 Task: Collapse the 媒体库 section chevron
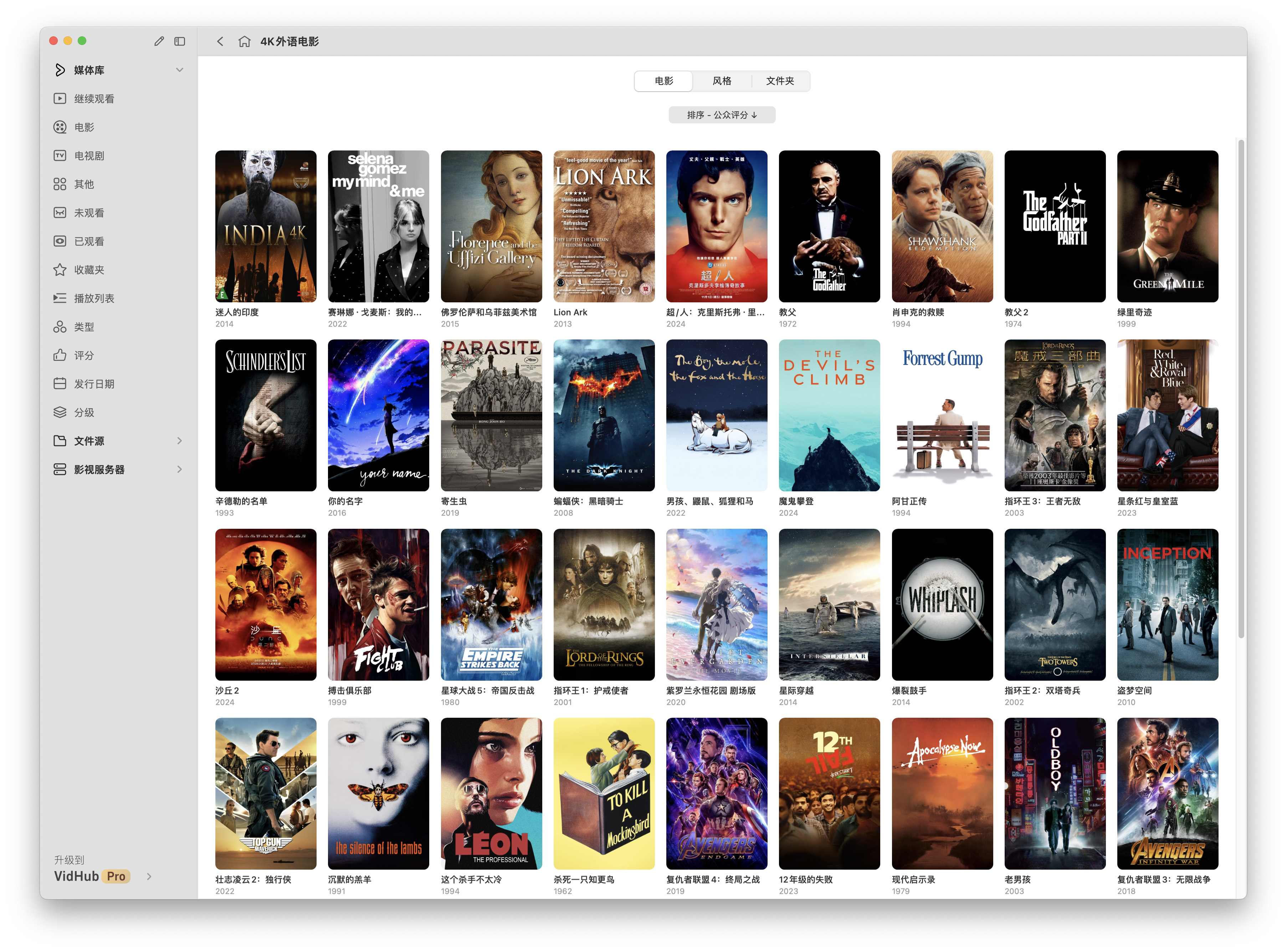pos(180,70)
